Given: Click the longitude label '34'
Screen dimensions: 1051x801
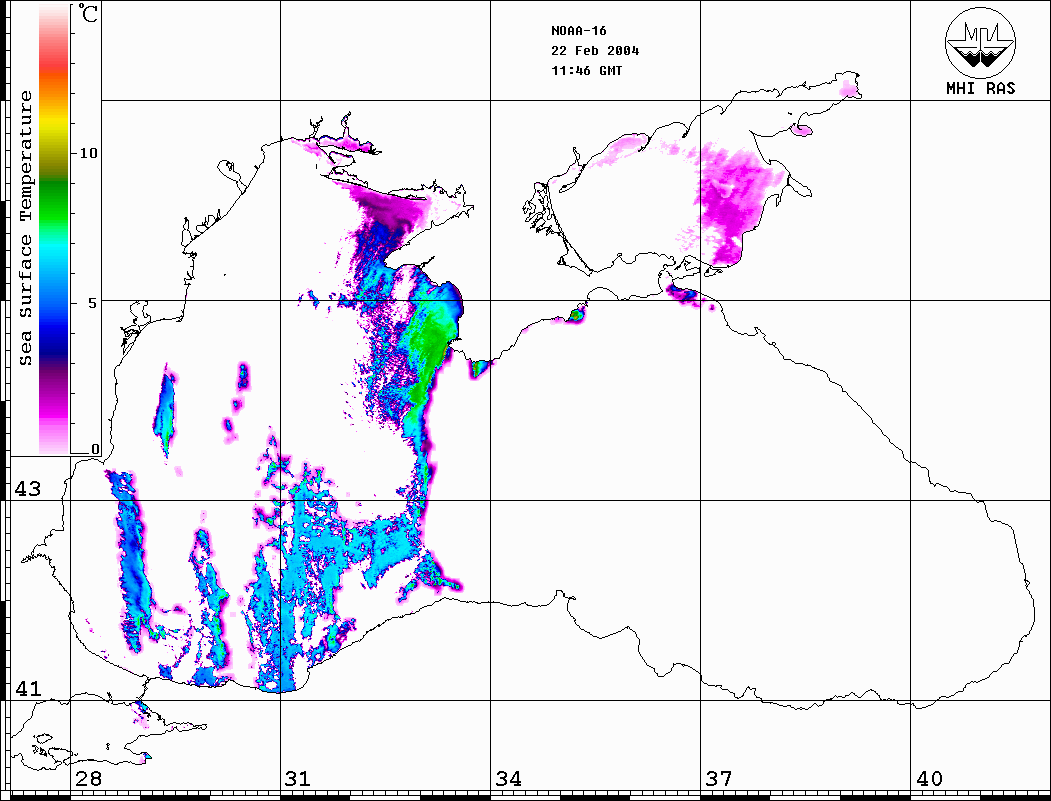Looking at the screenshot, I should pos(508,779).
